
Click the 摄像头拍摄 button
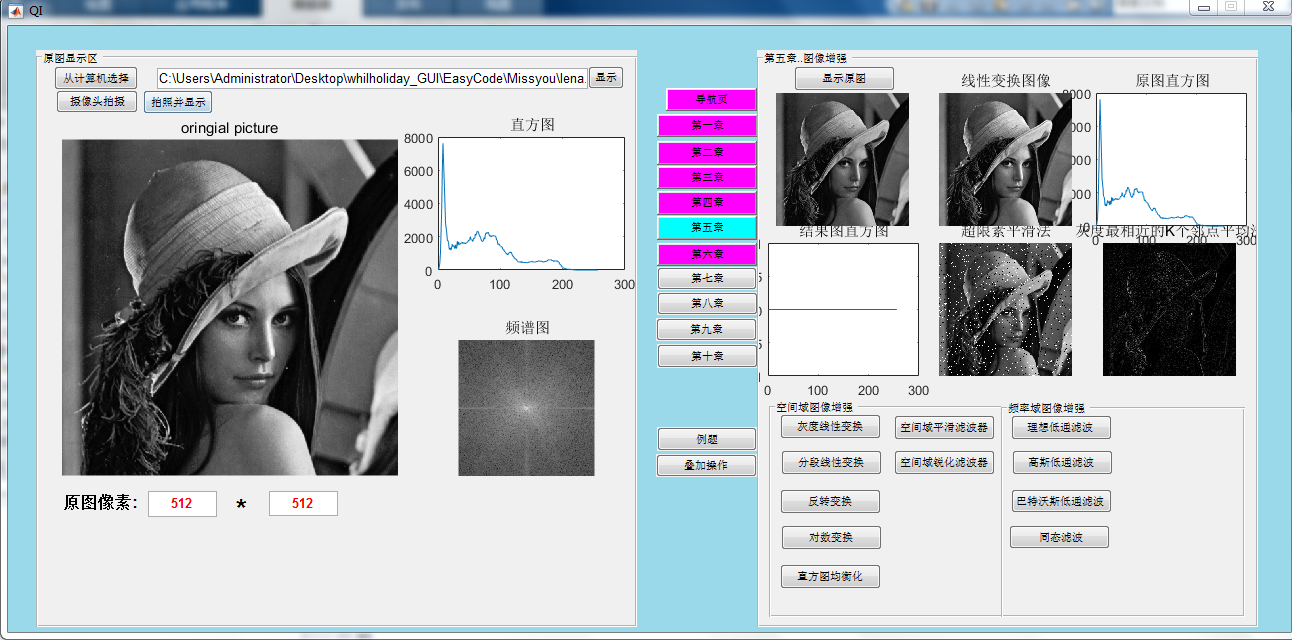(97, 102)
